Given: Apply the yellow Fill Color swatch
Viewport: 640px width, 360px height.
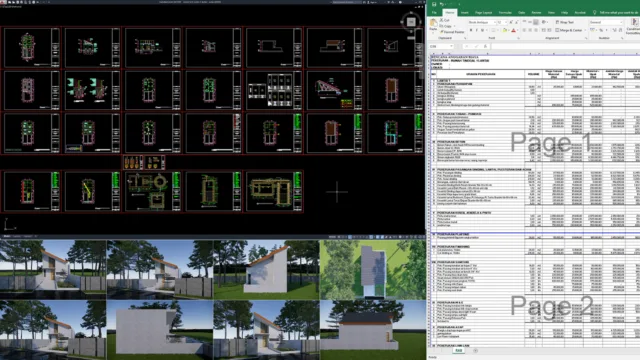Looking at the screenshot, I should [504, 30].
